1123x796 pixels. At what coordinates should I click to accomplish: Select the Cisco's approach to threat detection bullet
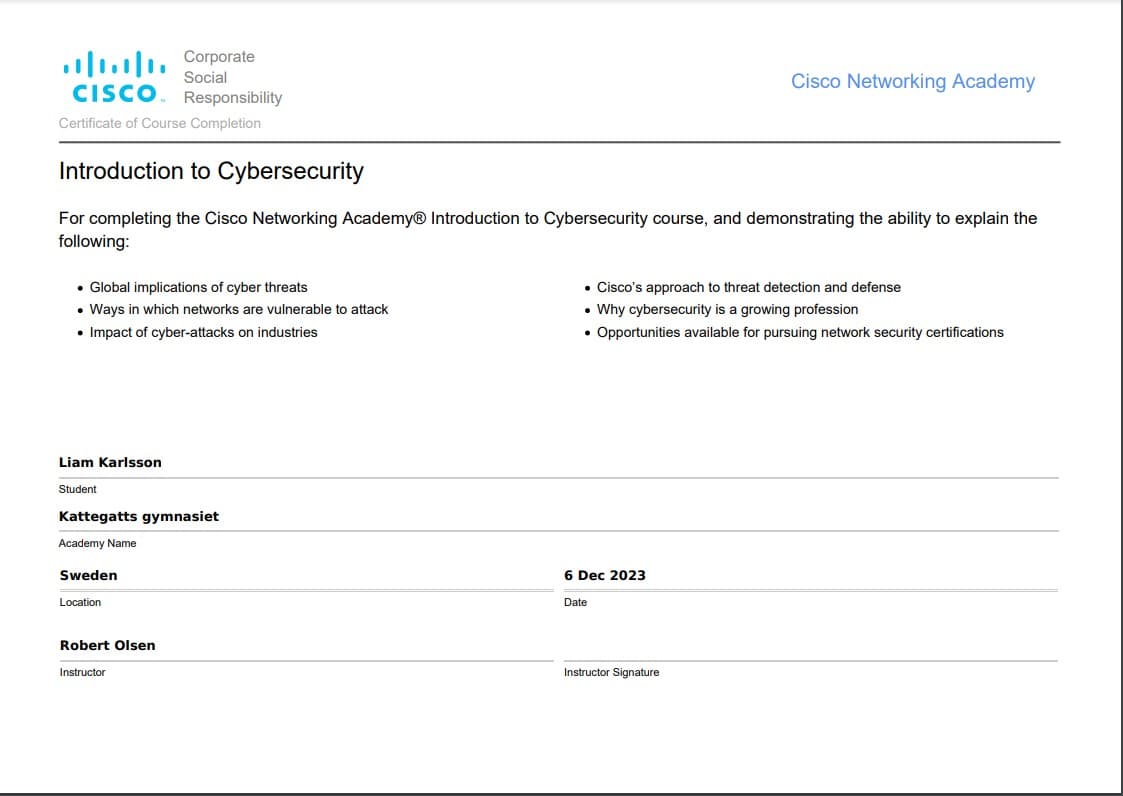pos(747,287)
